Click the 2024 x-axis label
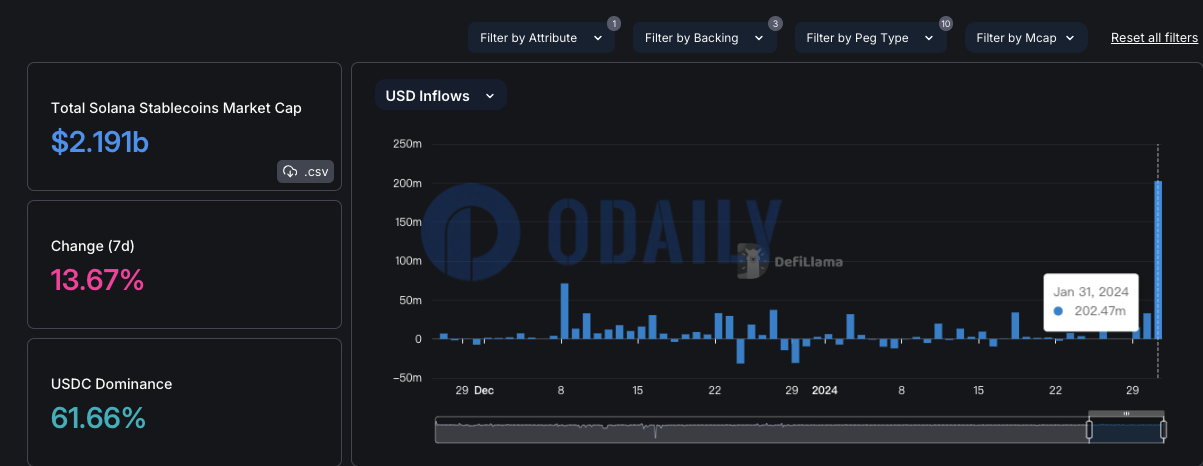Image resolution: width=1203 pixels, height=466 pixels. coord(825,390)
